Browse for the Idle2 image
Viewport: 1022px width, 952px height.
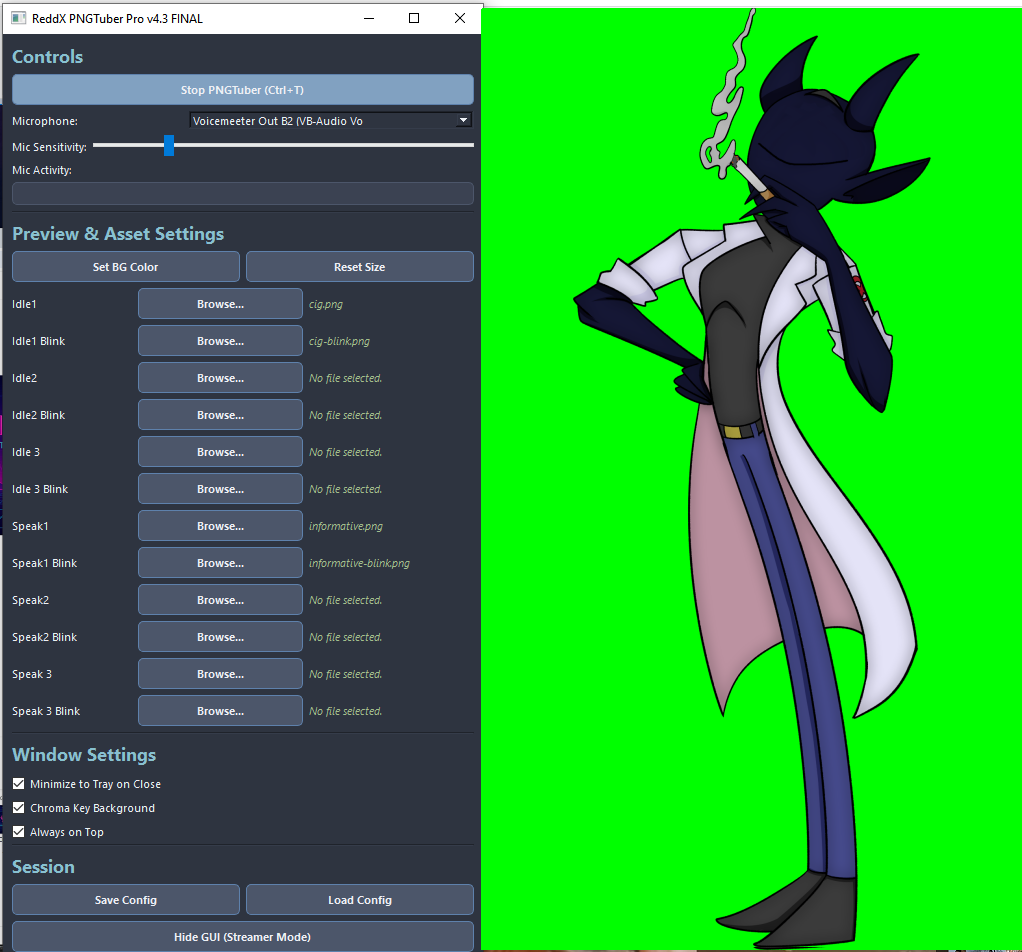tap(220, 378)
